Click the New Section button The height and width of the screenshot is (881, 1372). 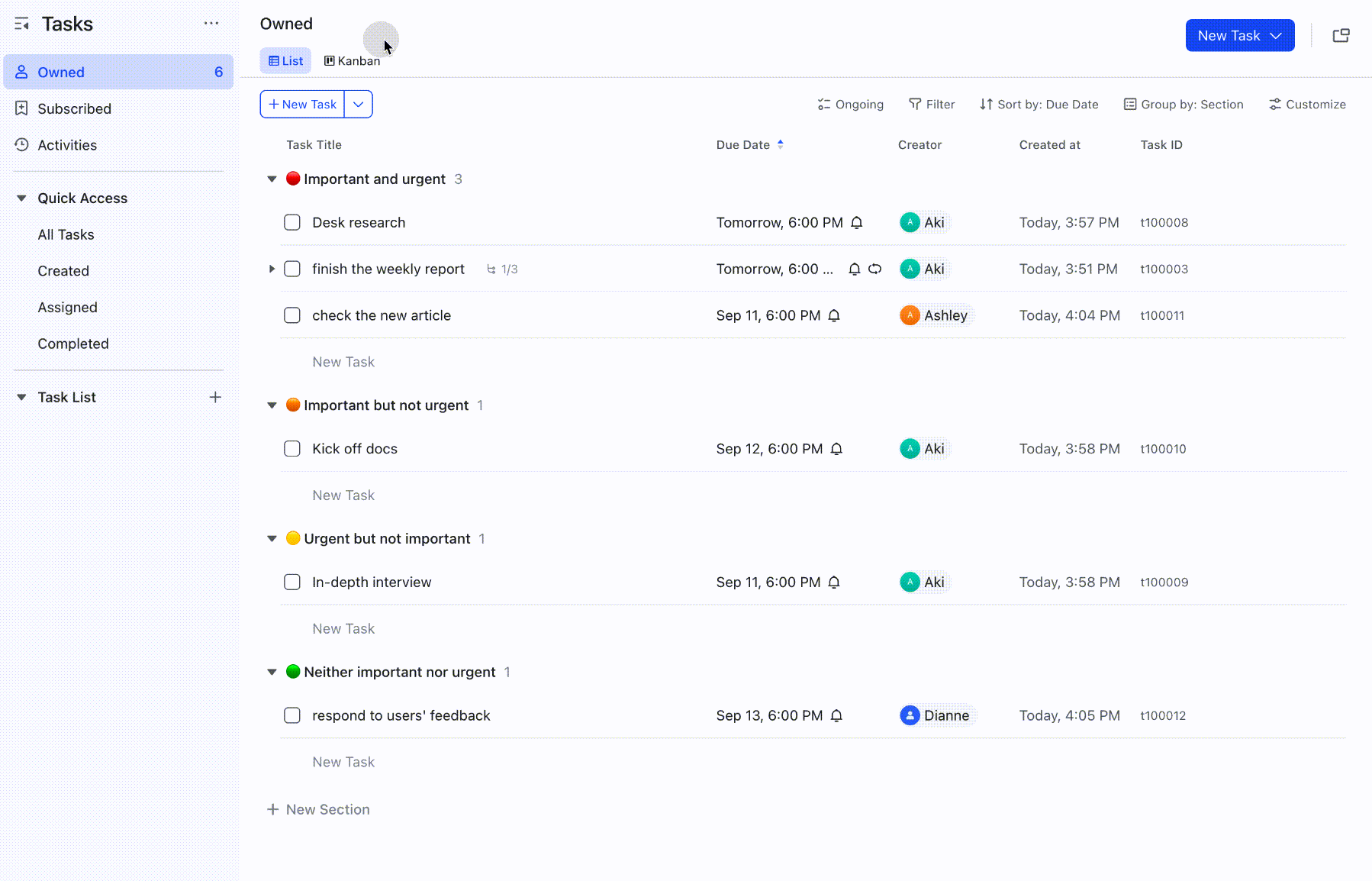click(318, 809)
